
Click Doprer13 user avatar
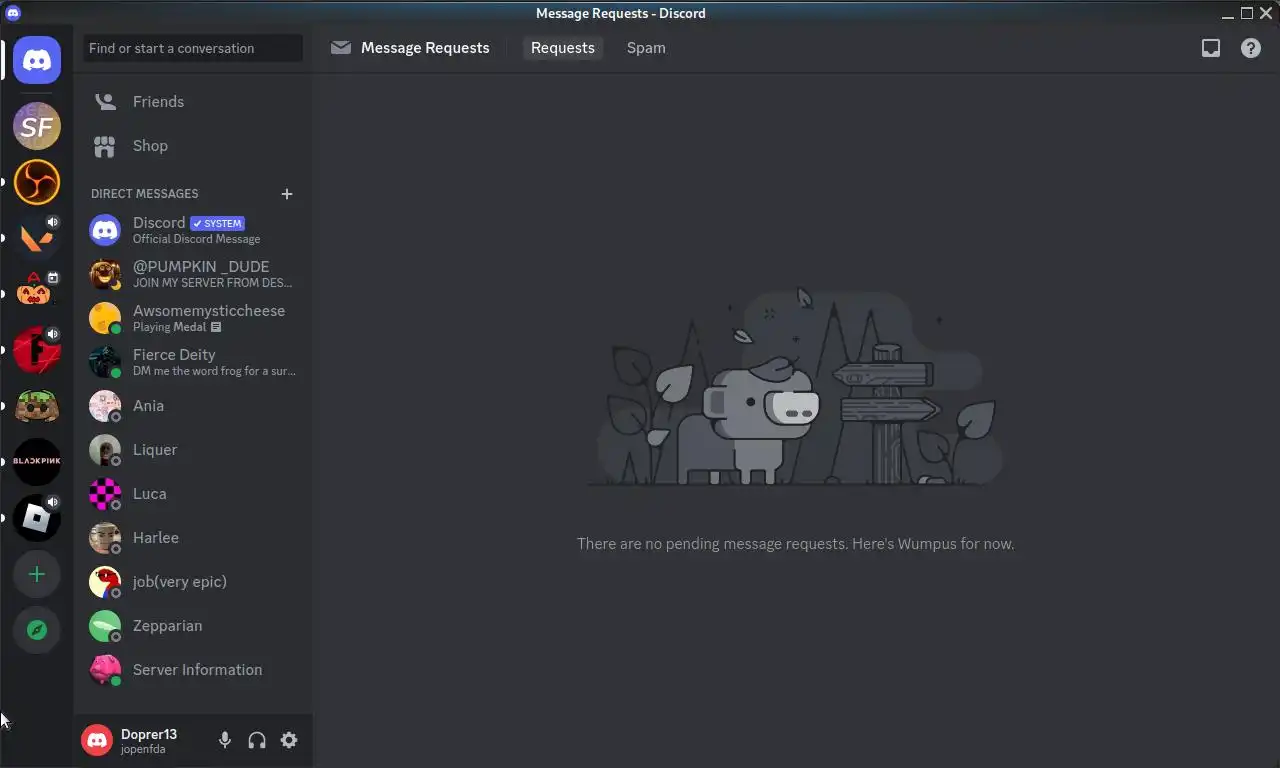(97, 740)
